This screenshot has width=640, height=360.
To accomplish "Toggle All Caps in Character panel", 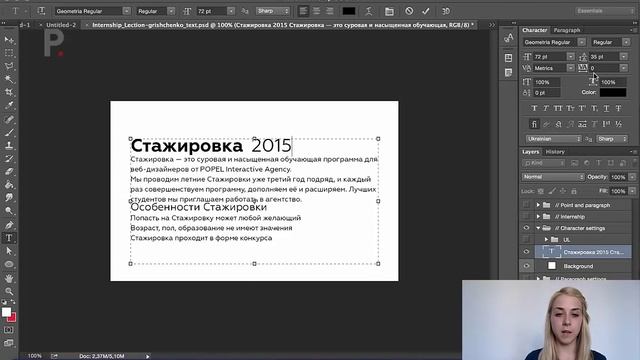I will [558, 108].
